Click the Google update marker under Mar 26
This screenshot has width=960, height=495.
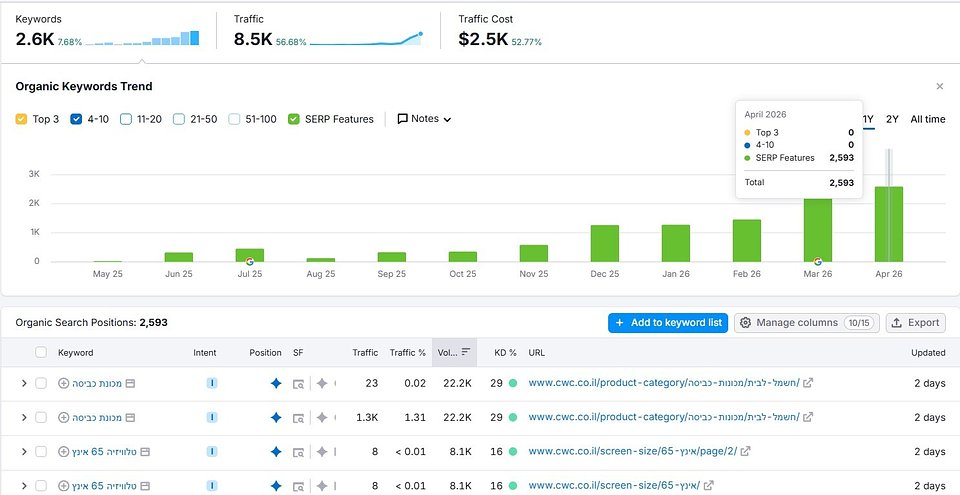tap(818, 261)
